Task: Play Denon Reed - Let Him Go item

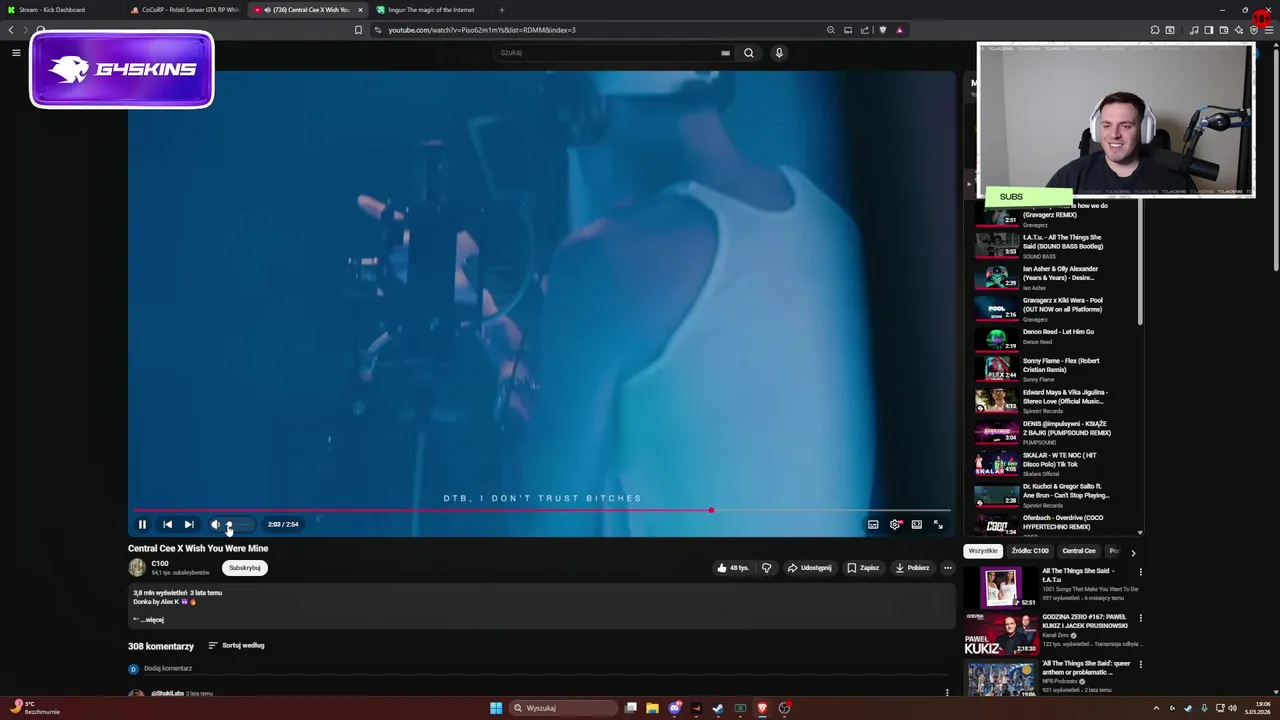Action: point(1055,340)
